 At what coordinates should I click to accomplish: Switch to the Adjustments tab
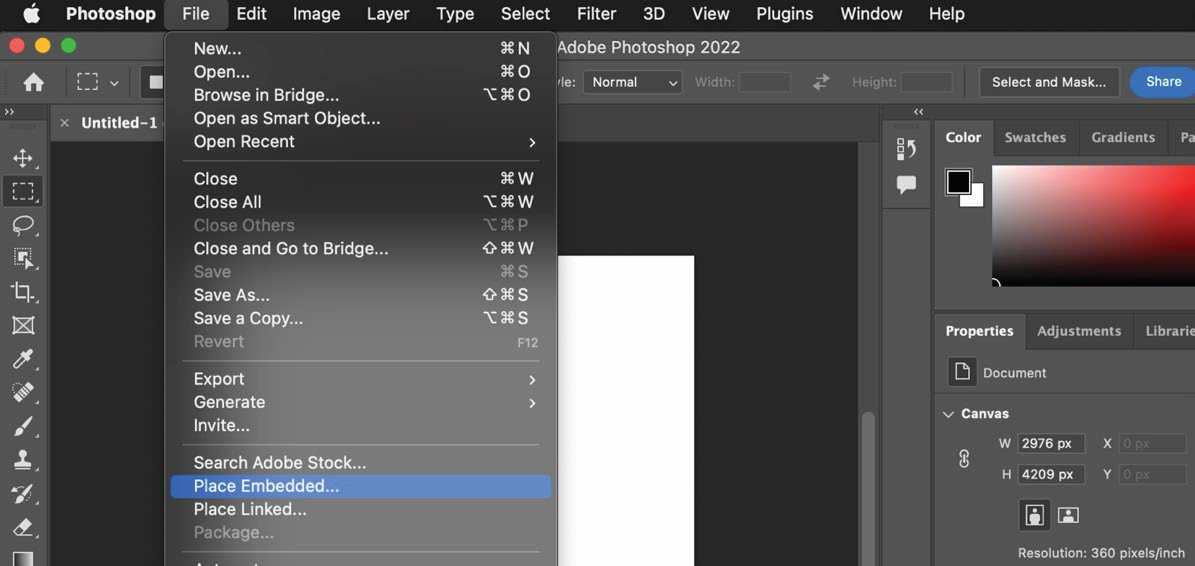1079,331
